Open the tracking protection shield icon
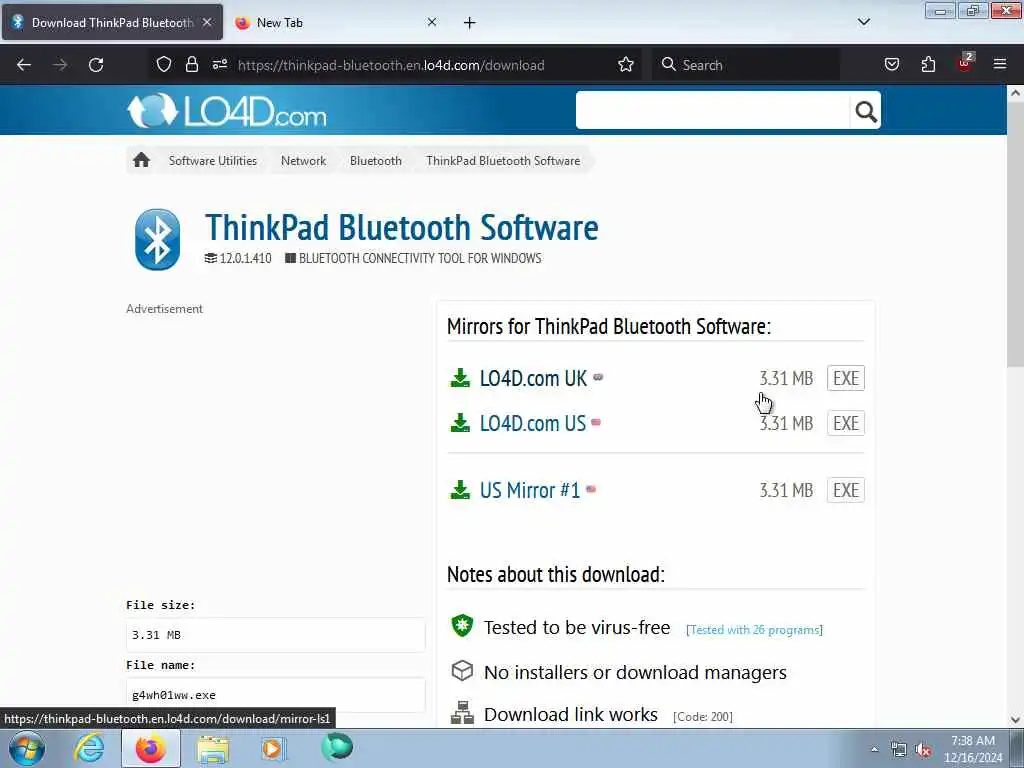Image resolution: width=1024 pixels, height=768 pixels. [164, 64]
